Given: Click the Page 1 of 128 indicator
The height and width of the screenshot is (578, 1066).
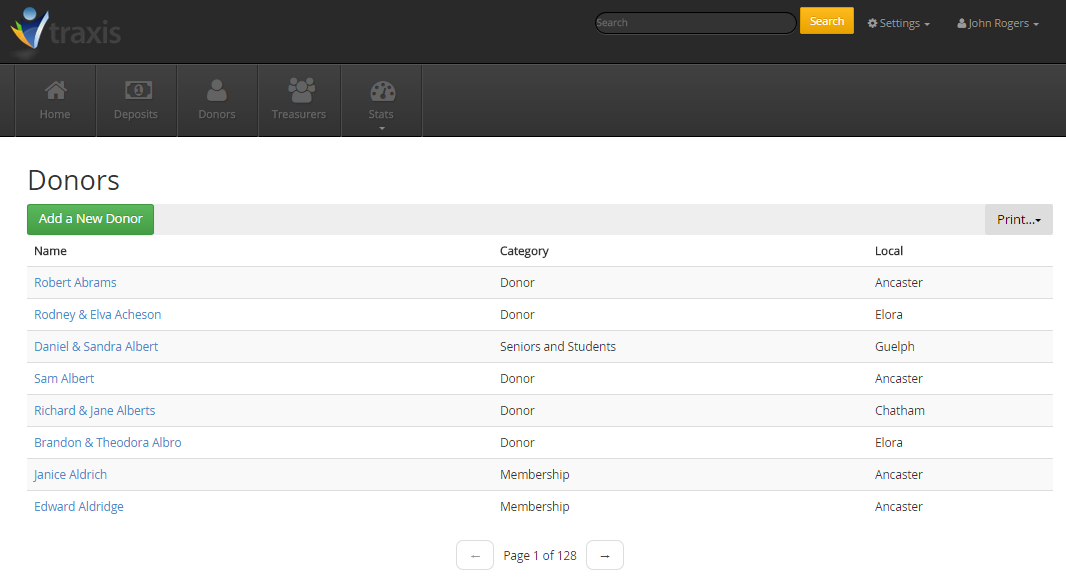Looking at the screenshot, I should click(x=540, y=556).
